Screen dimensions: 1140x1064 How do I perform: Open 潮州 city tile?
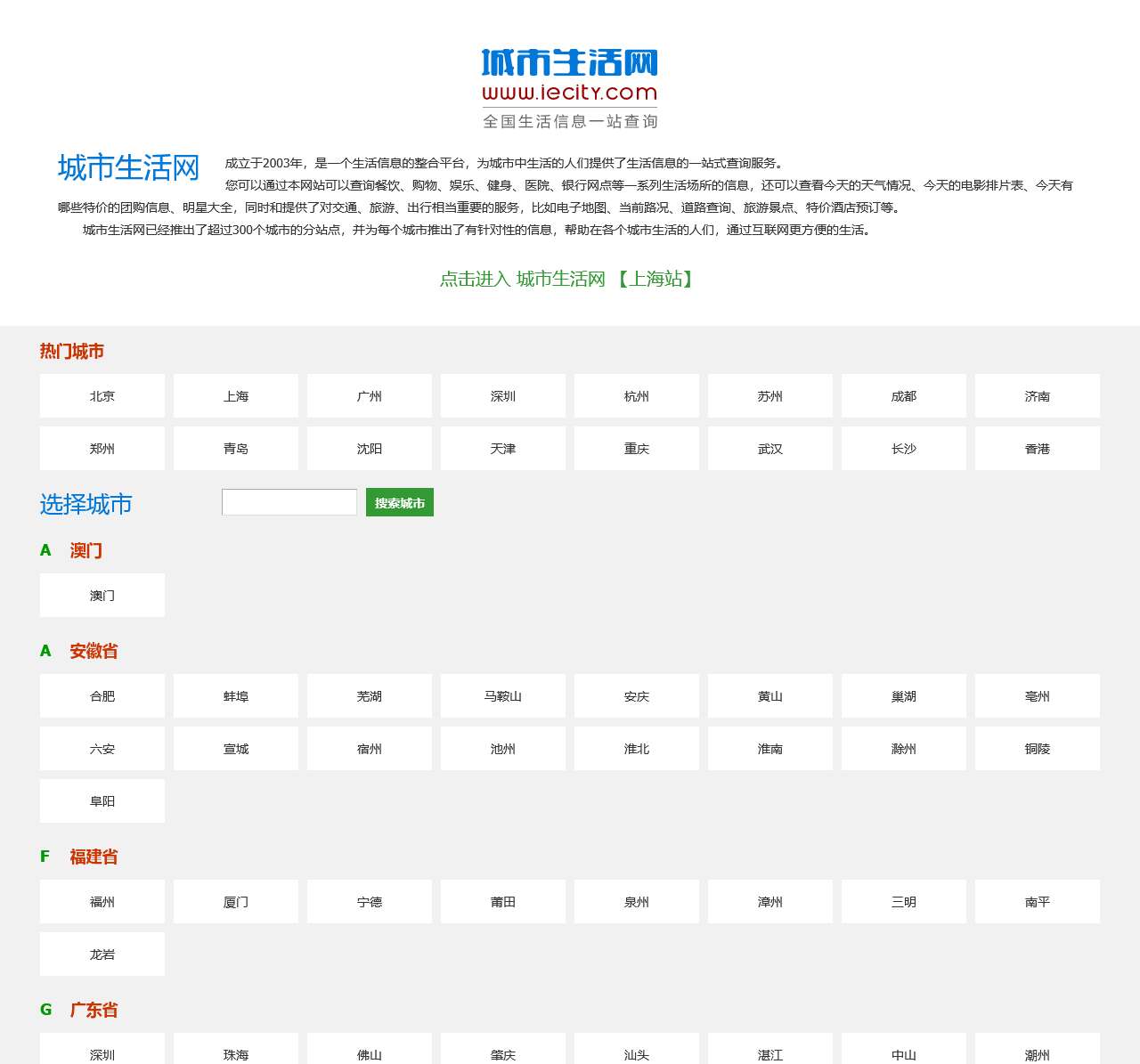(1038, 1049)
